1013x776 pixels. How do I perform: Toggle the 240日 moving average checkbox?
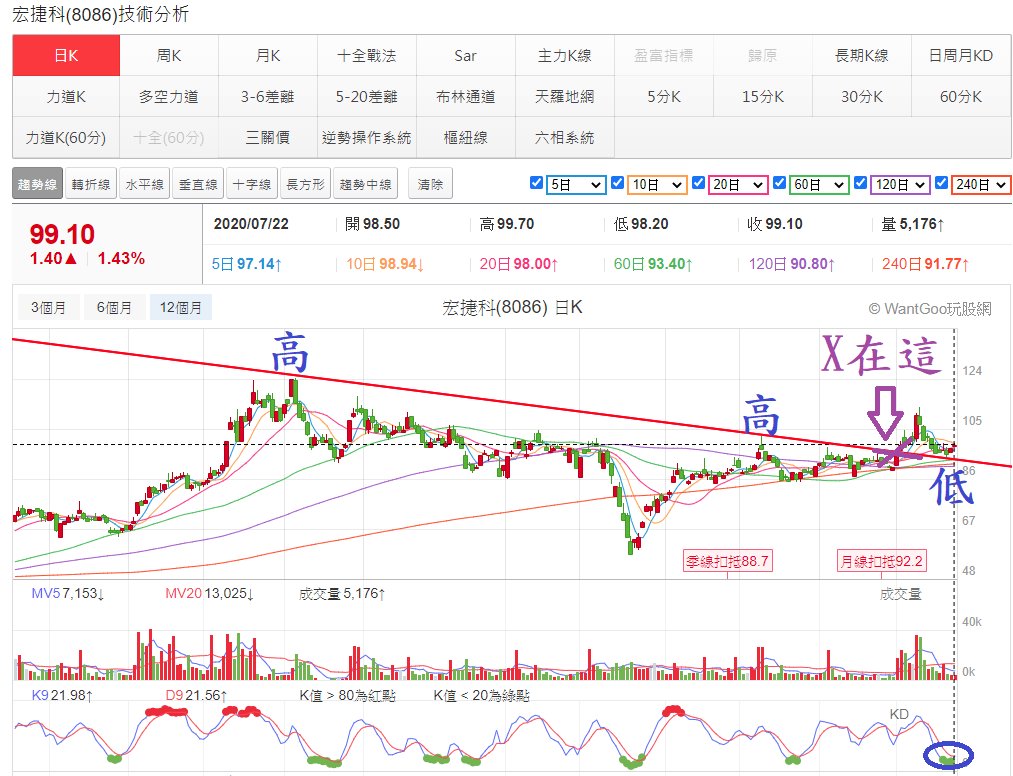tap(941, 183)
